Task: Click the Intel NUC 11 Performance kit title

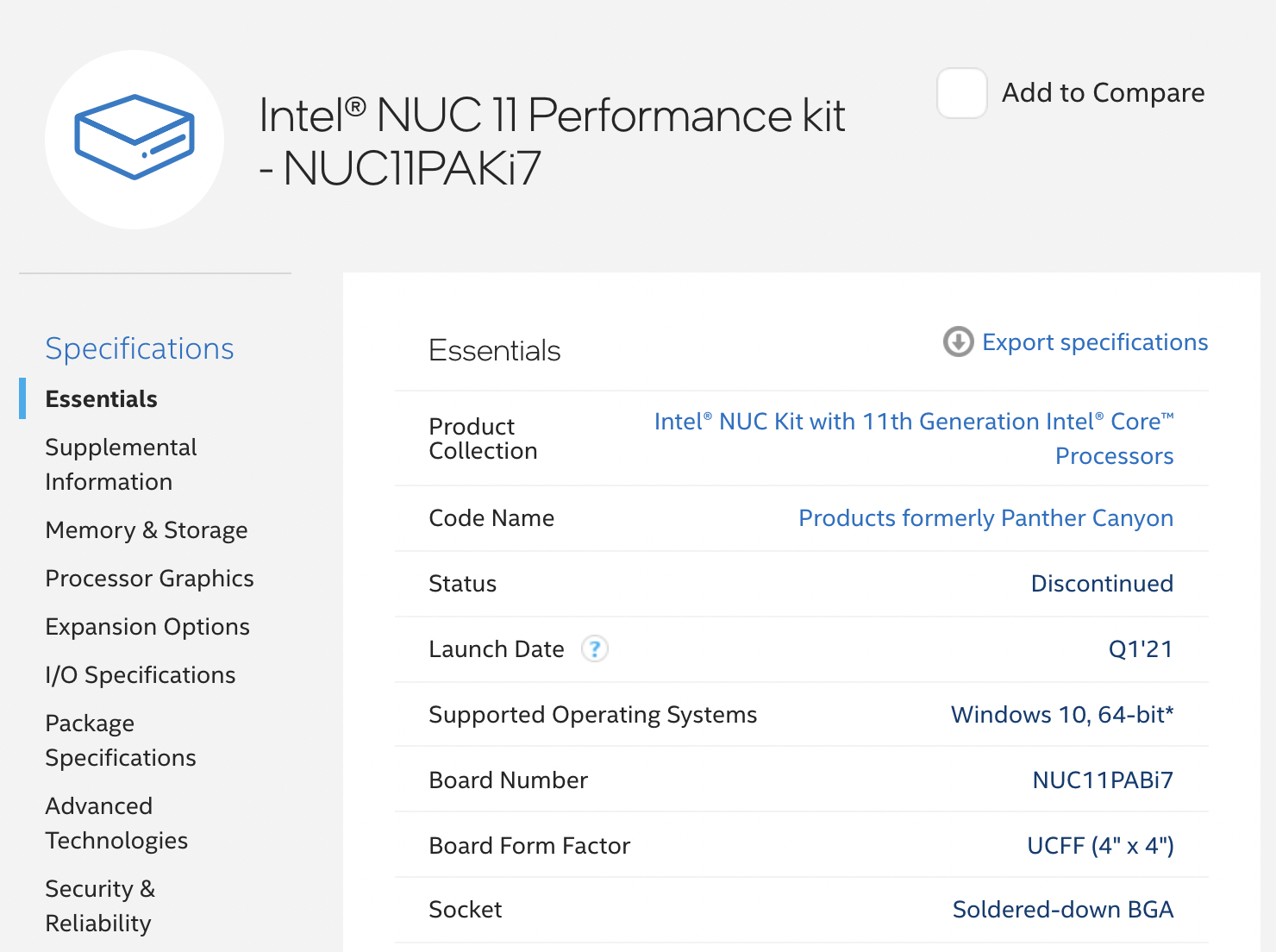Action: pos(553,141)
